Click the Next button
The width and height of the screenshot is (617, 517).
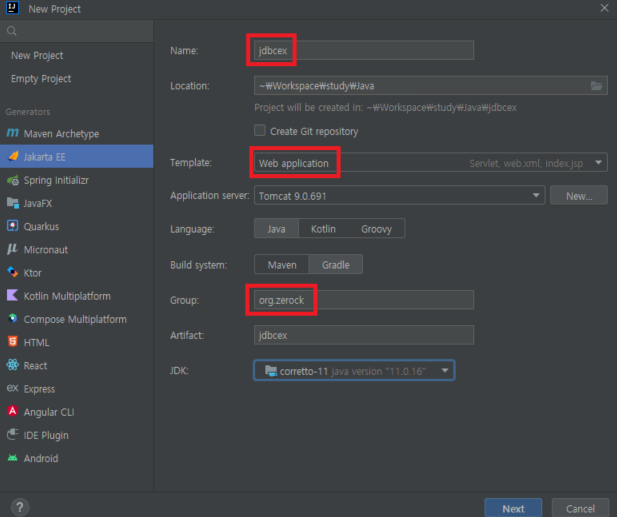point(513,508)
